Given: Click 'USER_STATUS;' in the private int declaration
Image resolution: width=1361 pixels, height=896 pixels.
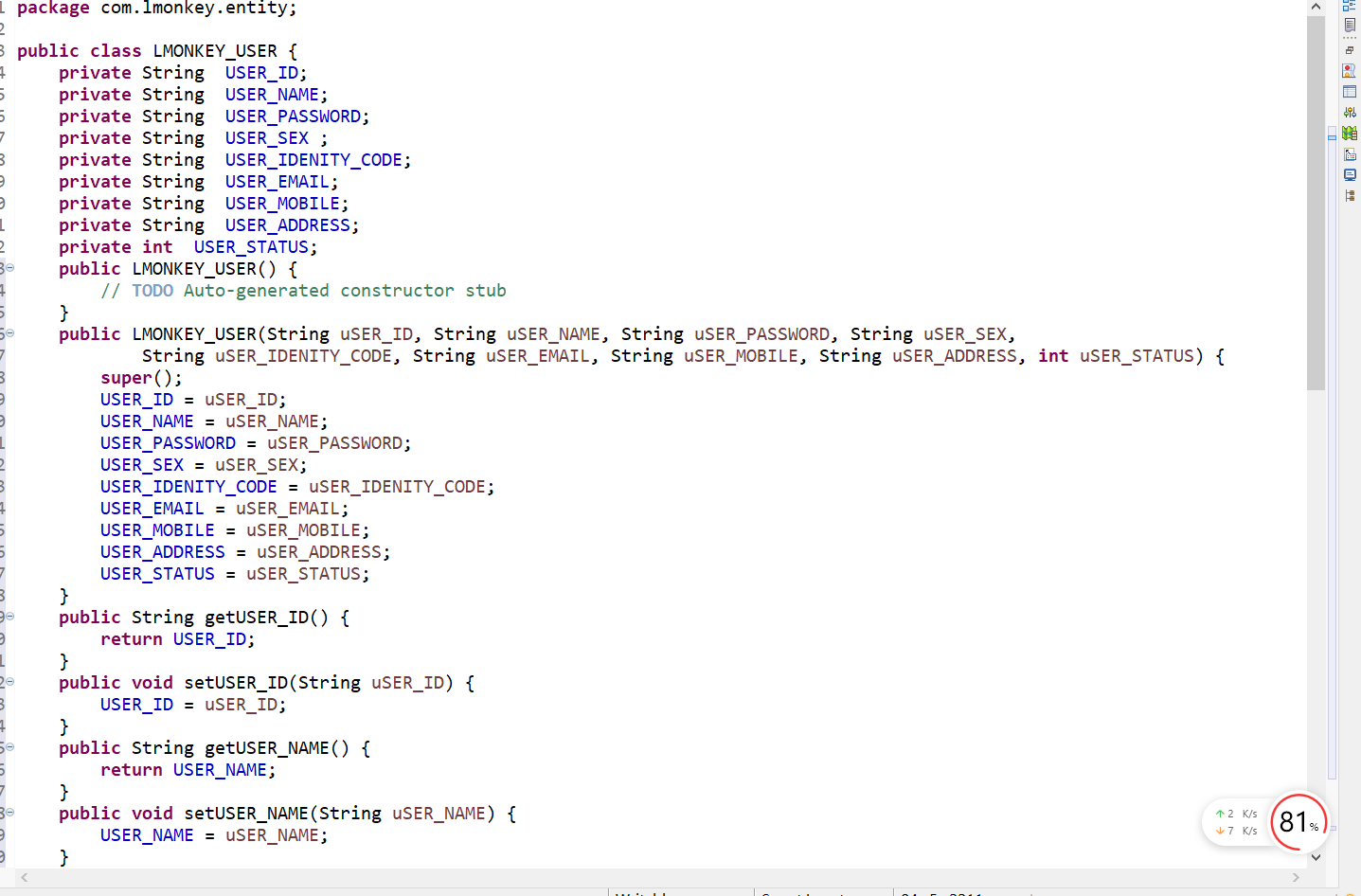Looking at the screenshot, I should [x=256, y=247].
